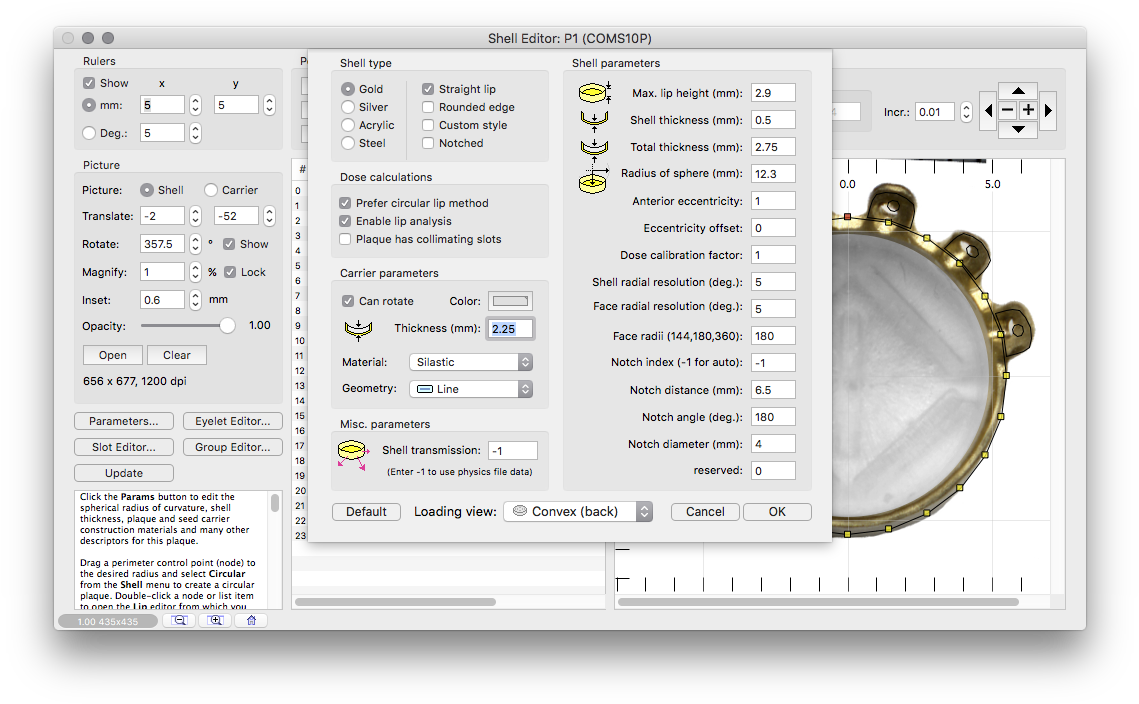
Task: Click the Max. lip height diagram icon
Action: pos(594,92)
